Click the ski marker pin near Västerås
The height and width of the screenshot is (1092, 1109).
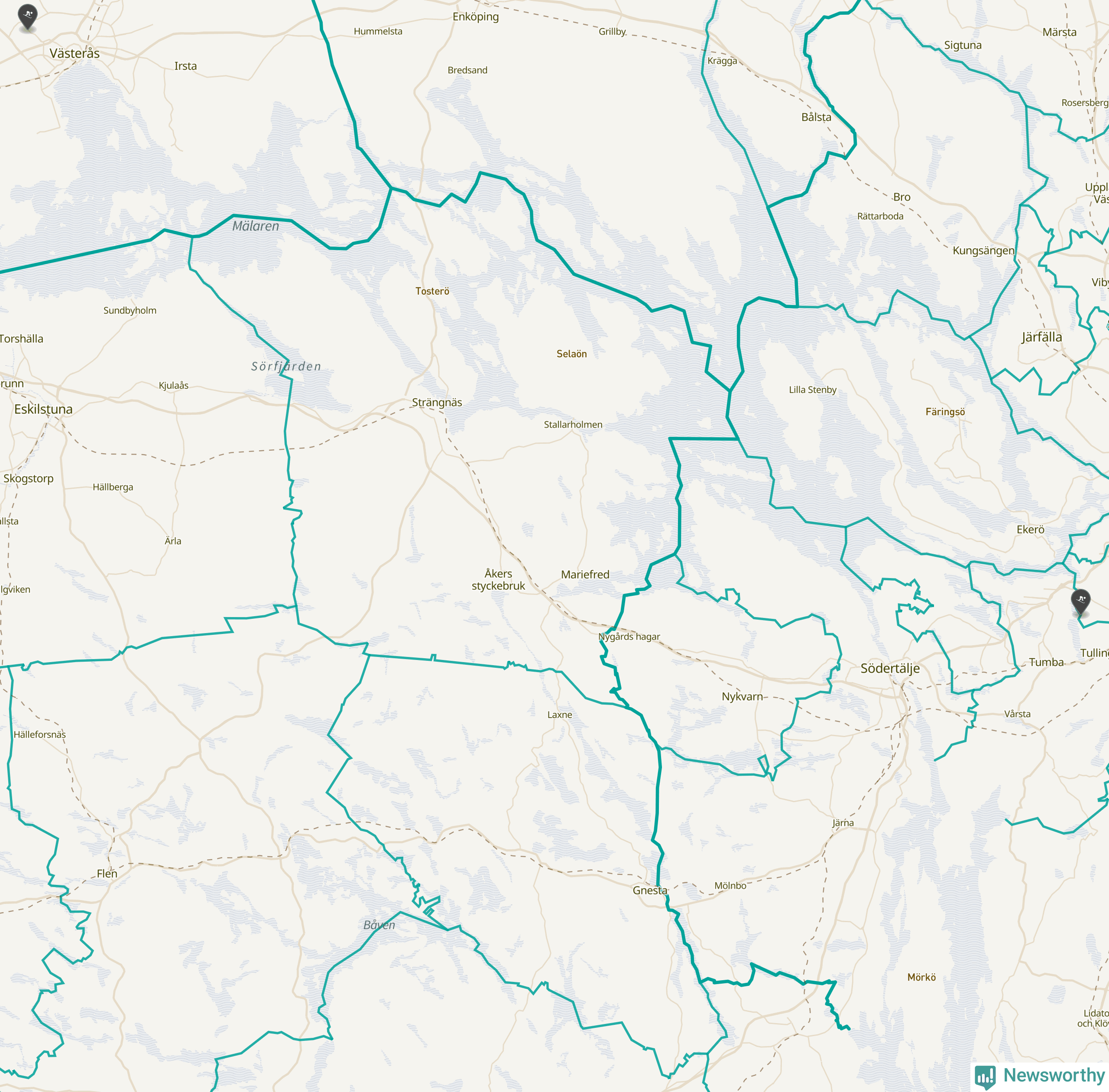28,16
